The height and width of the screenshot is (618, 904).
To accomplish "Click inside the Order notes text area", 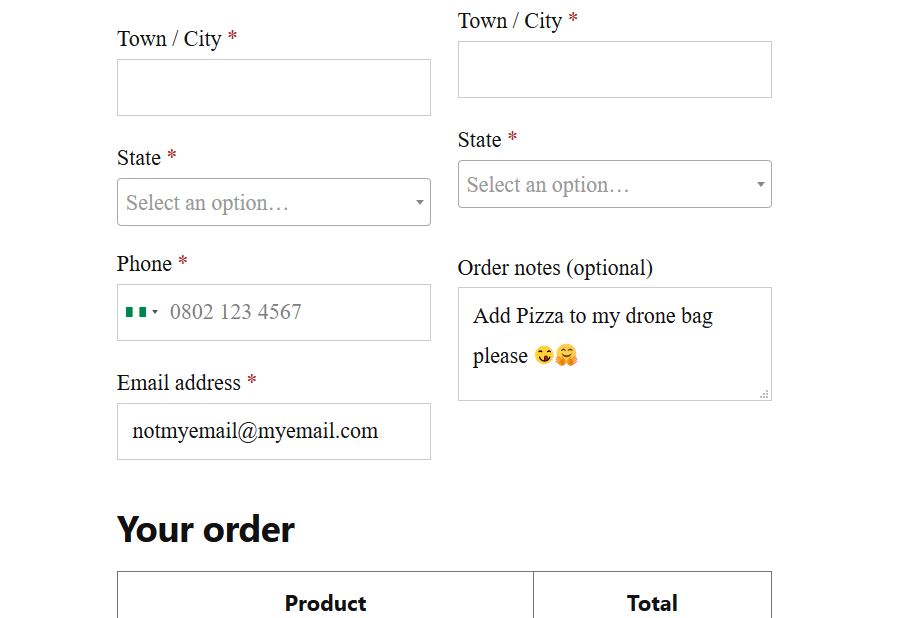I will pyautogui.click(x=614, y=344).
